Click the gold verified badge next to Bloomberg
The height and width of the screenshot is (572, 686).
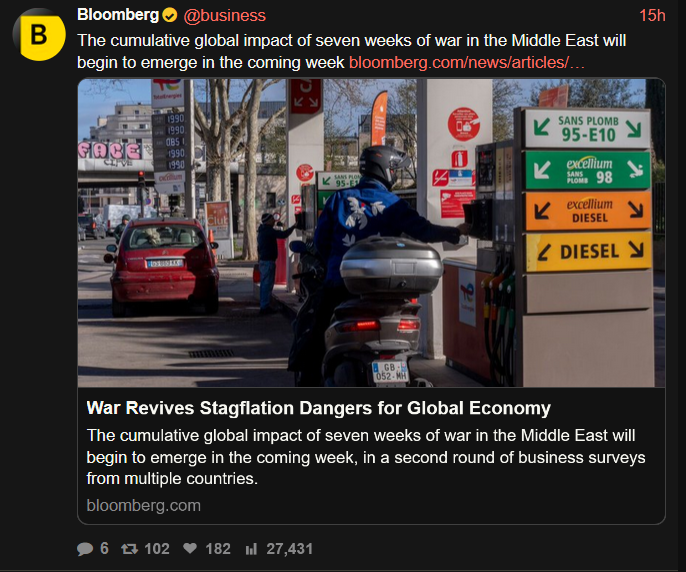tap(170, 16)
